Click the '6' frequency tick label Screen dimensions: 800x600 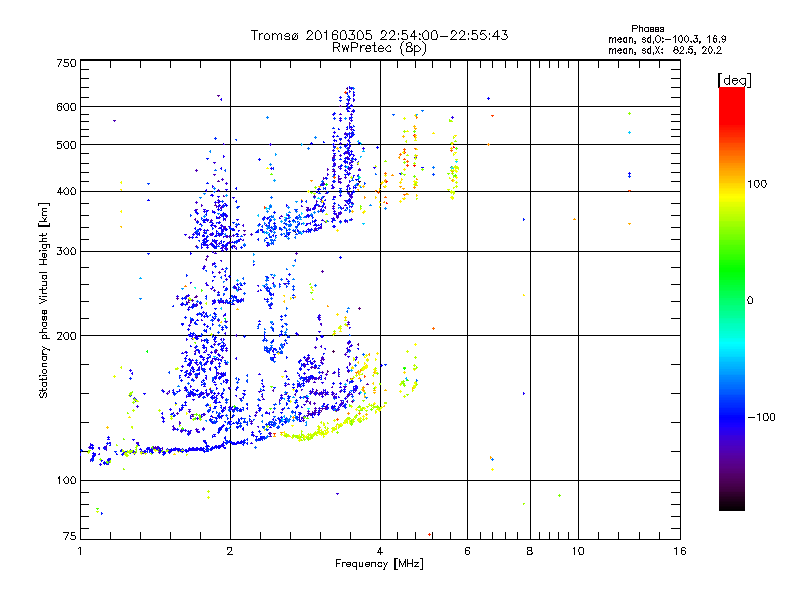click(467, 551)
